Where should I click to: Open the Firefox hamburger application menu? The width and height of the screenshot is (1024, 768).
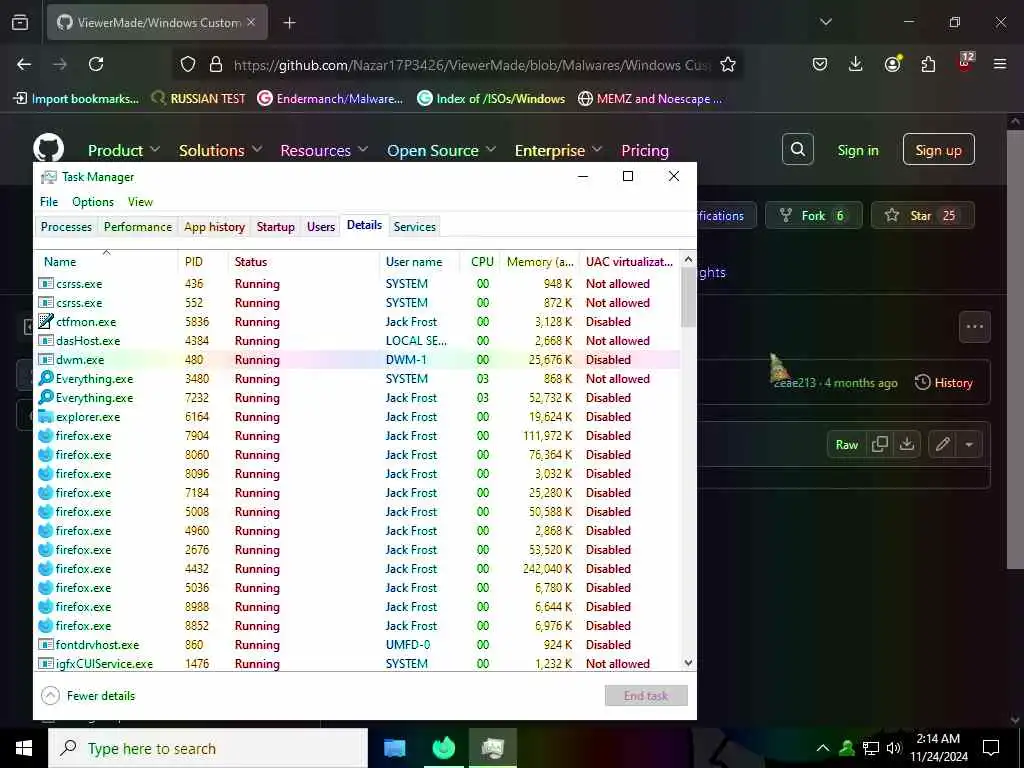(1000, 64)
